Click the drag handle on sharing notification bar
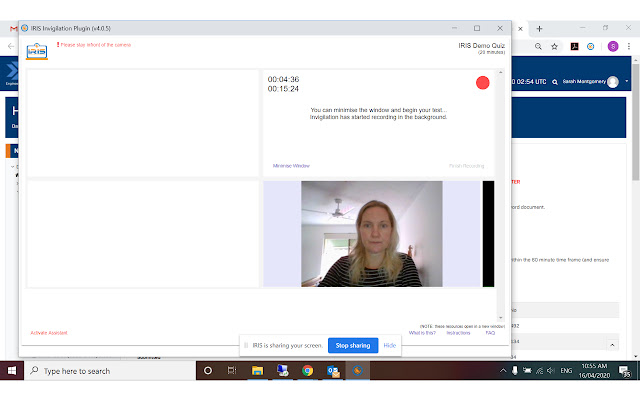 pos(246,345)
